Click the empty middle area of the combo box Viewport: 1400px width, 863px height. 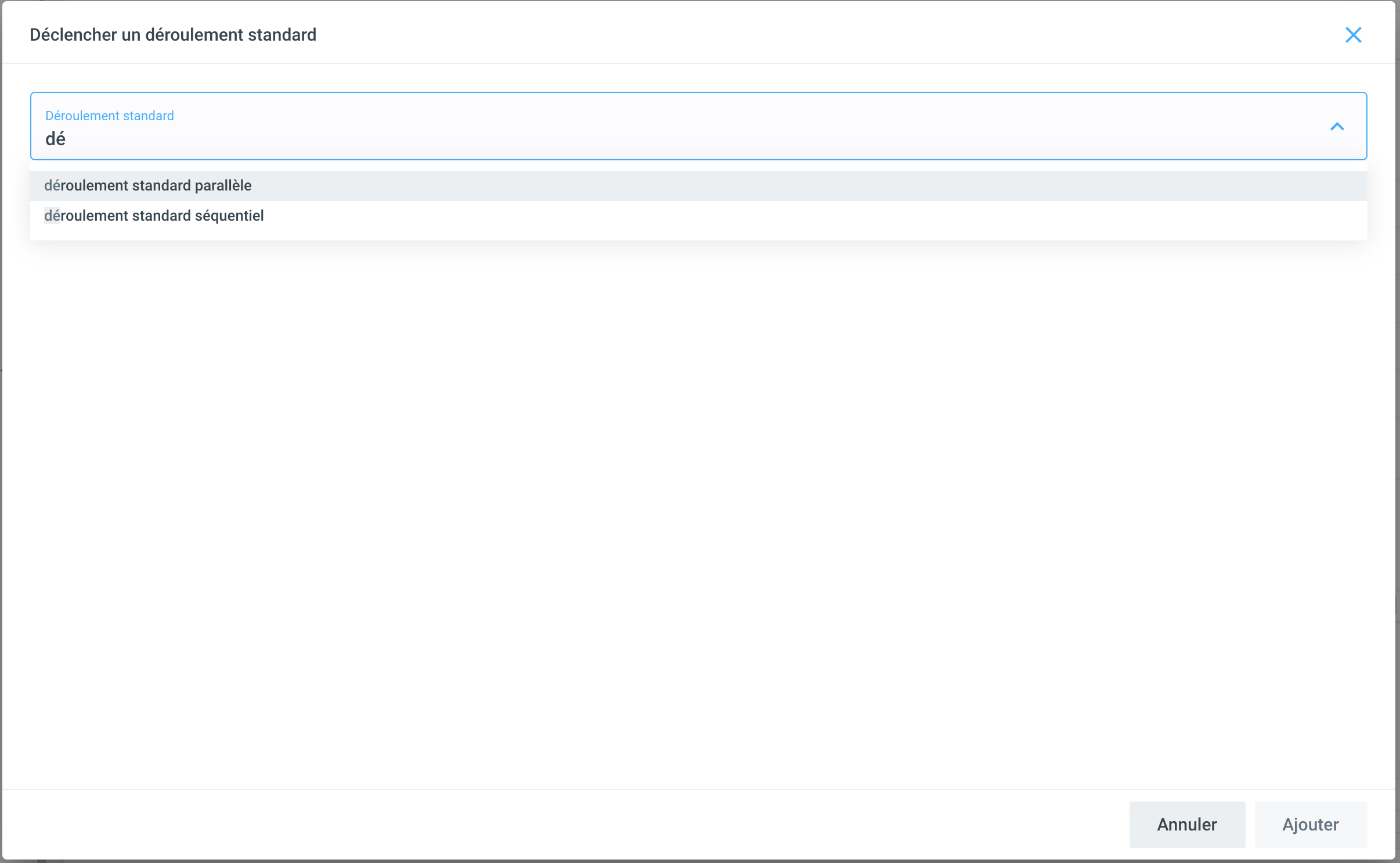(697, 127)
